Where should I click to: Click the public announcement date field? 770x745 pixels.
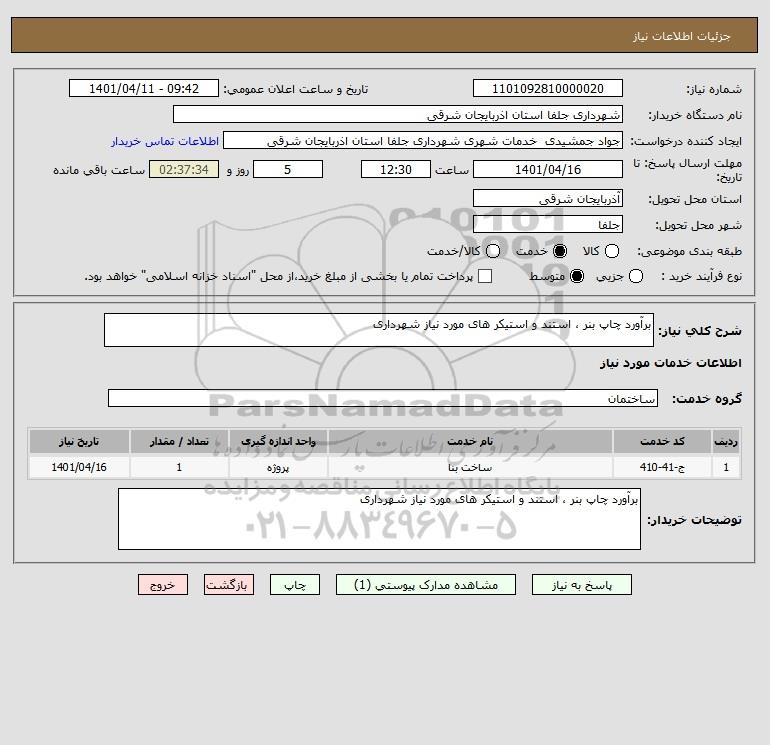144,88
